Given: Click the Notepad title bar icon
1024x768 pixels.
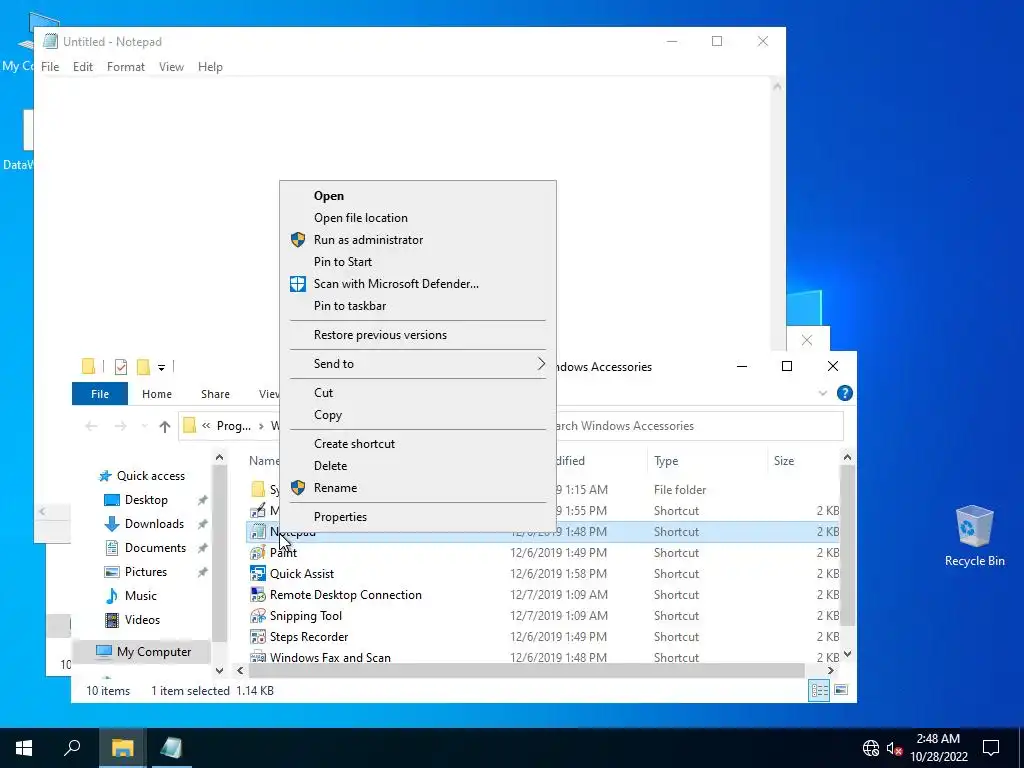Looking at the screenshot, I should click(50, 41).
